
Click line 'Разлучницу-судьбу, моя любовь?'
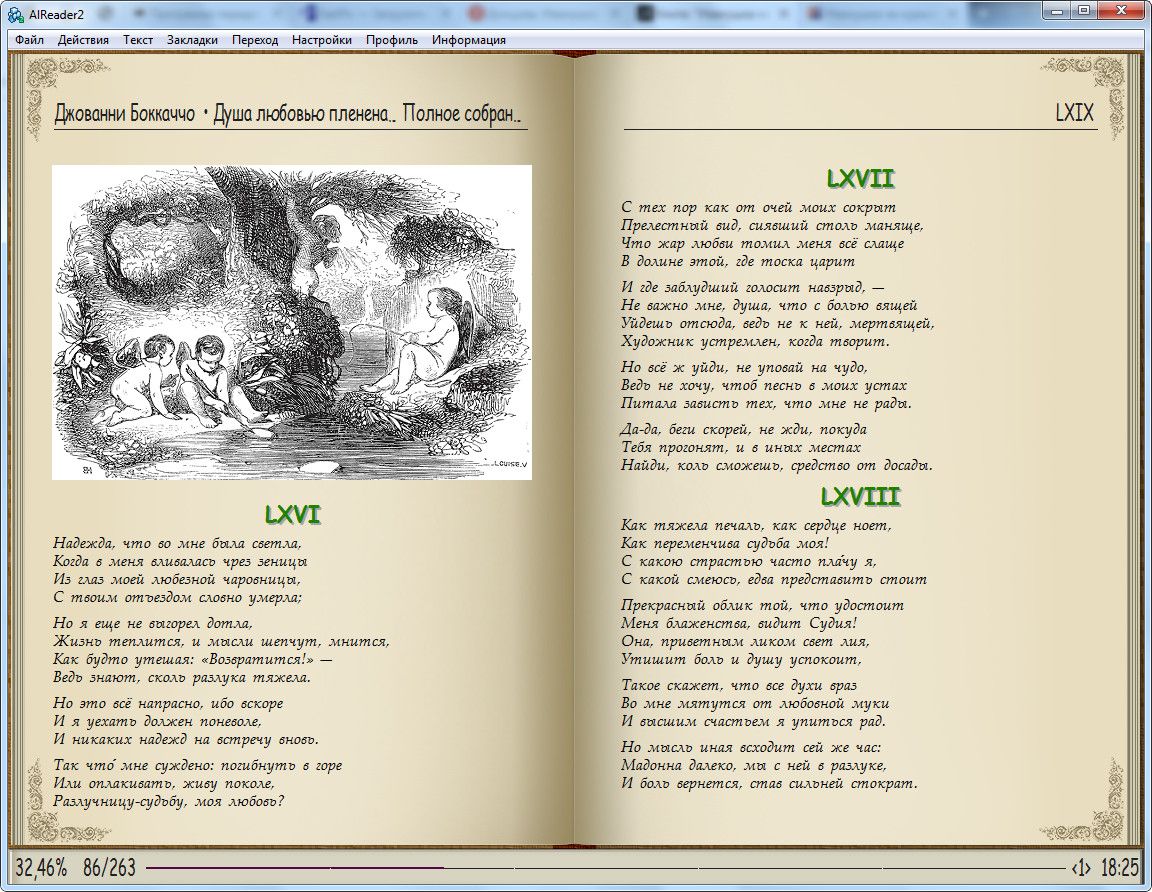tap(168, 802)
